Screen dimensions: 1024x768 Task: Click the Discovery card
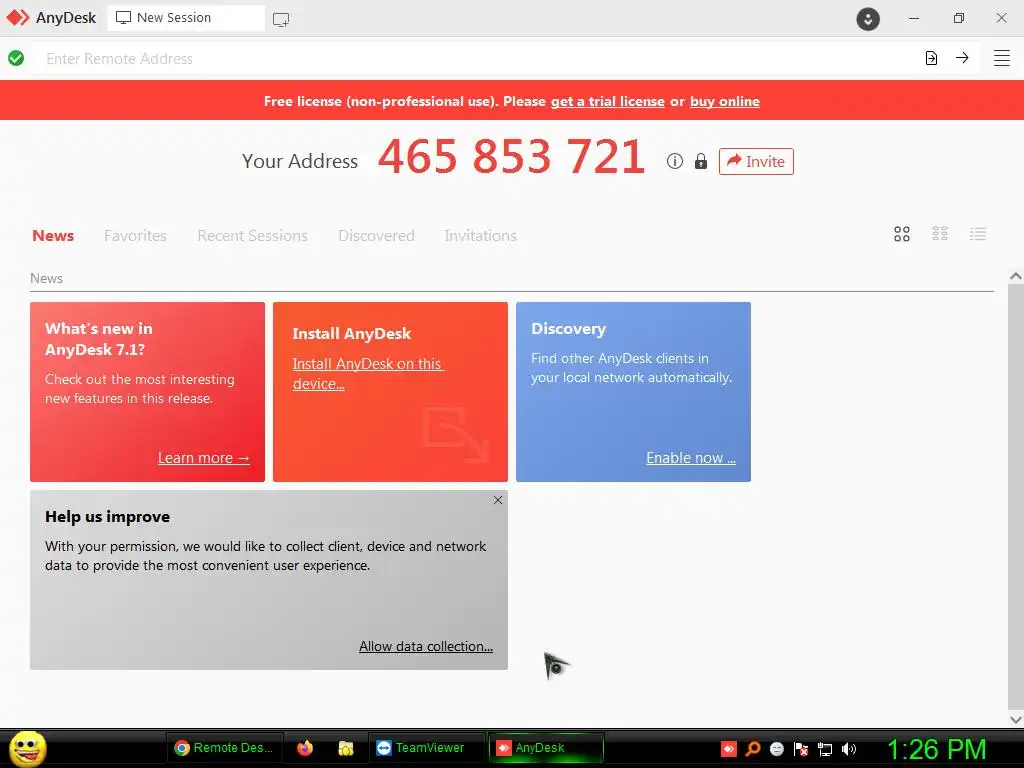(633, 392)
